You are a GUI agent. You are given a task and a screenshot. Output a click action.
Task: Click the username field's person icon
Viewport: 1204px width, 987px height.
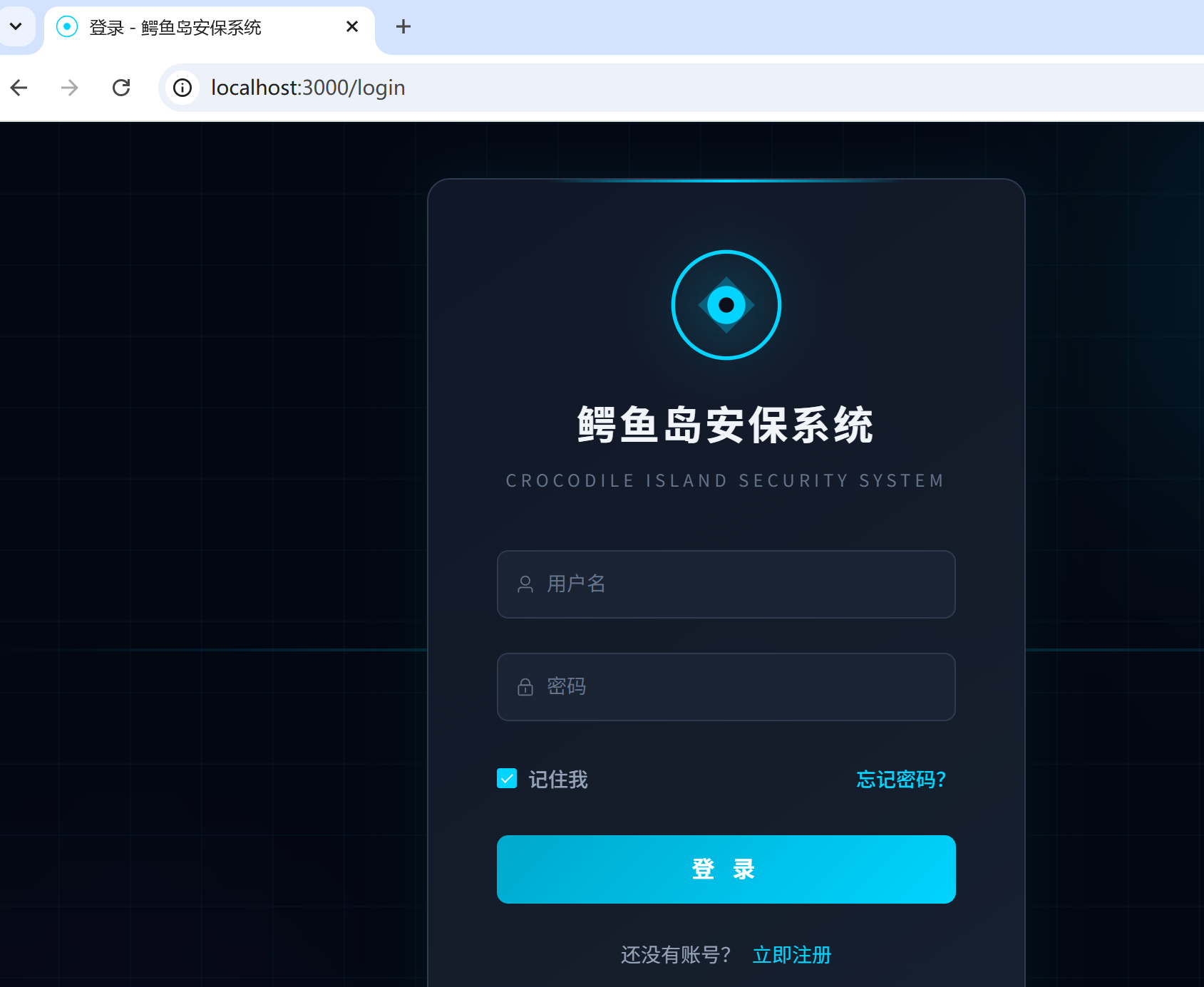point(525,584)
